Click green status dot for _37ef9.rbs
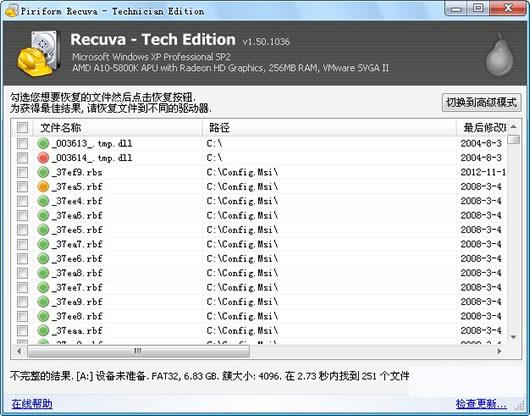This screenshot has width=530, height=416. [43, 172]
